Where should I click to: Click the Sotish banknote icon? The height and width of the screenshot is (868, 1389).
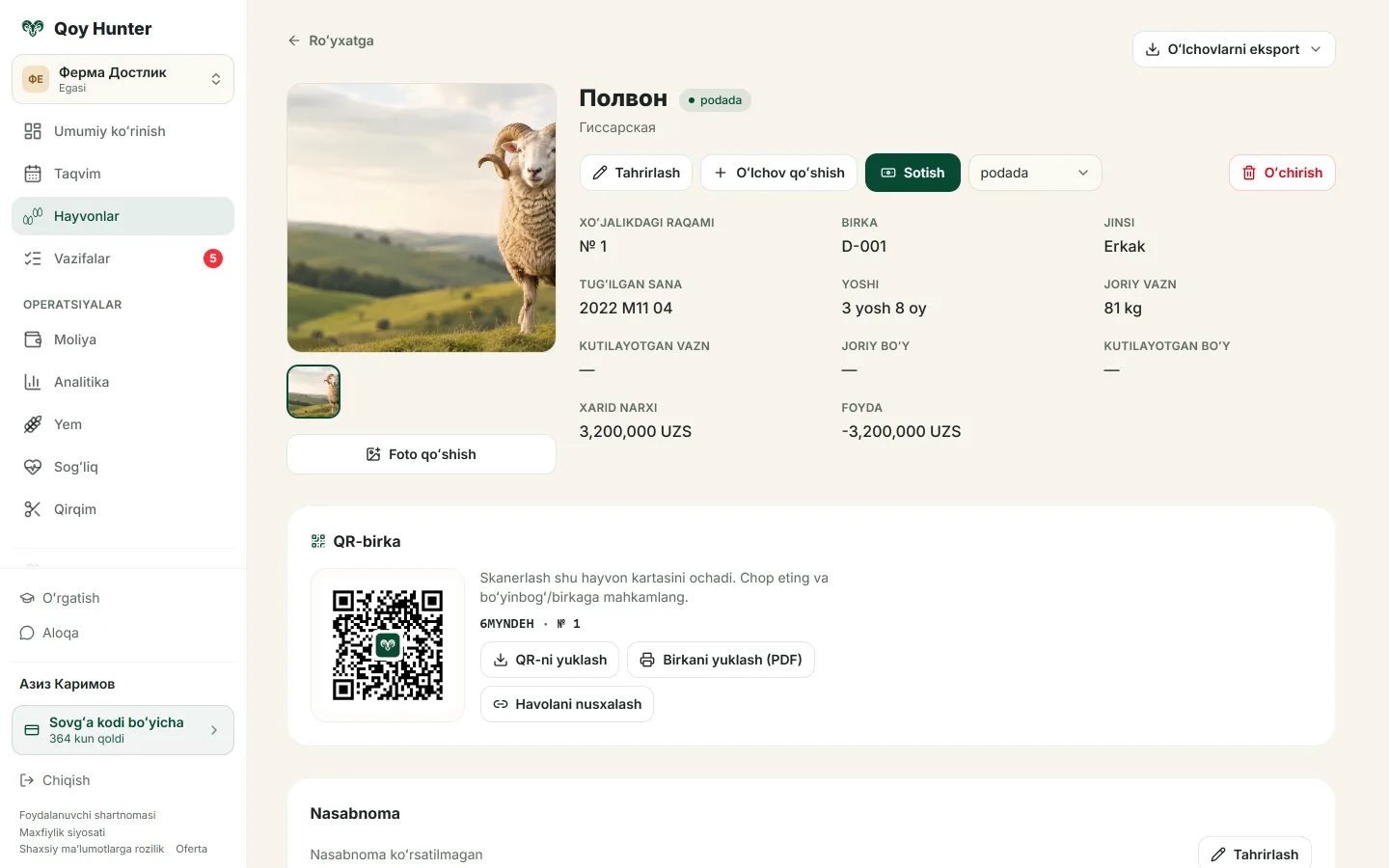tap(888, 173)
